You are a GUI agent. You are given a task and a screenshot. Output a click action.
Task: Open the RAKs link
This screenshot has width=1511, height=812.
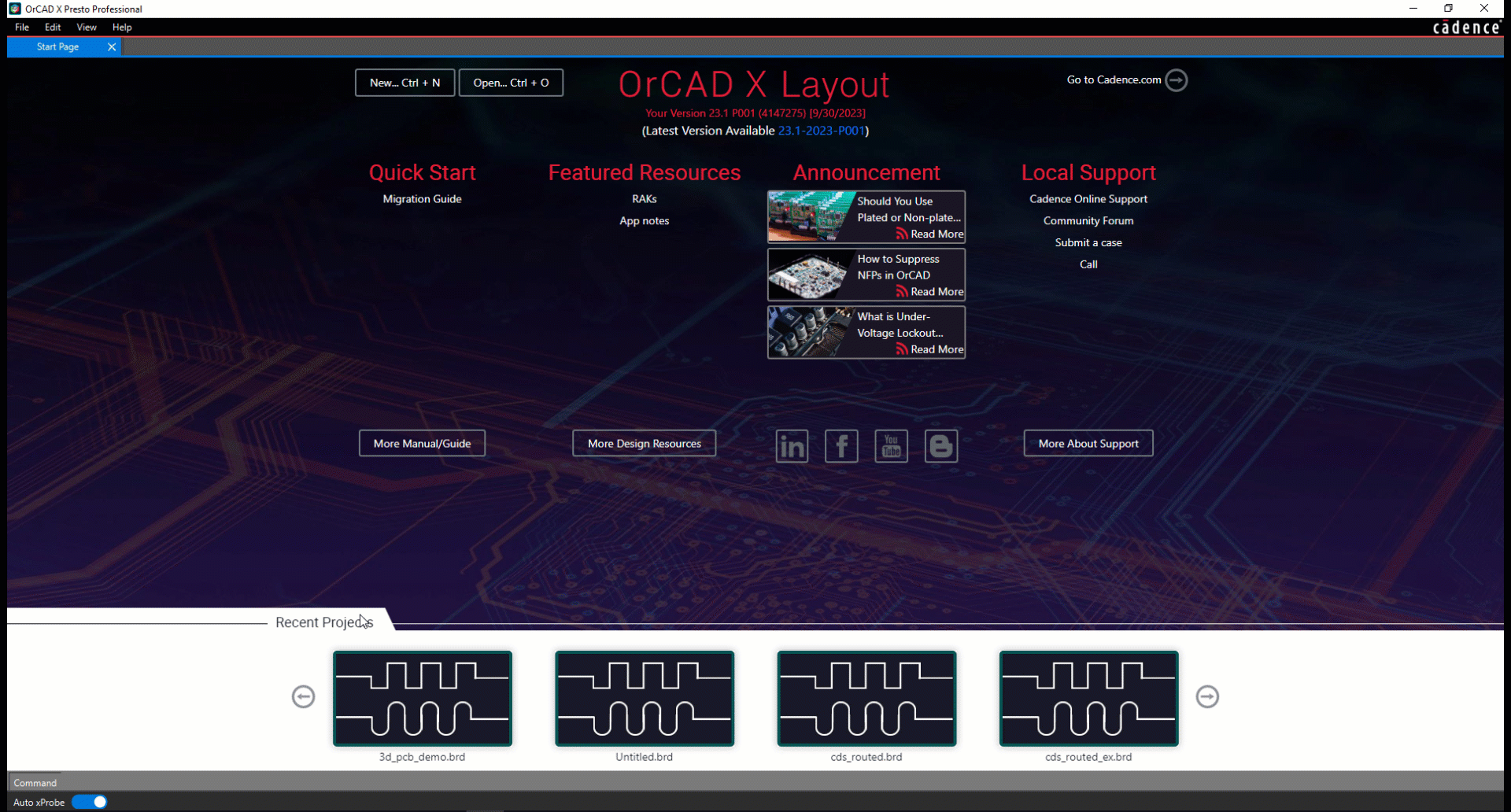point(644,199)
